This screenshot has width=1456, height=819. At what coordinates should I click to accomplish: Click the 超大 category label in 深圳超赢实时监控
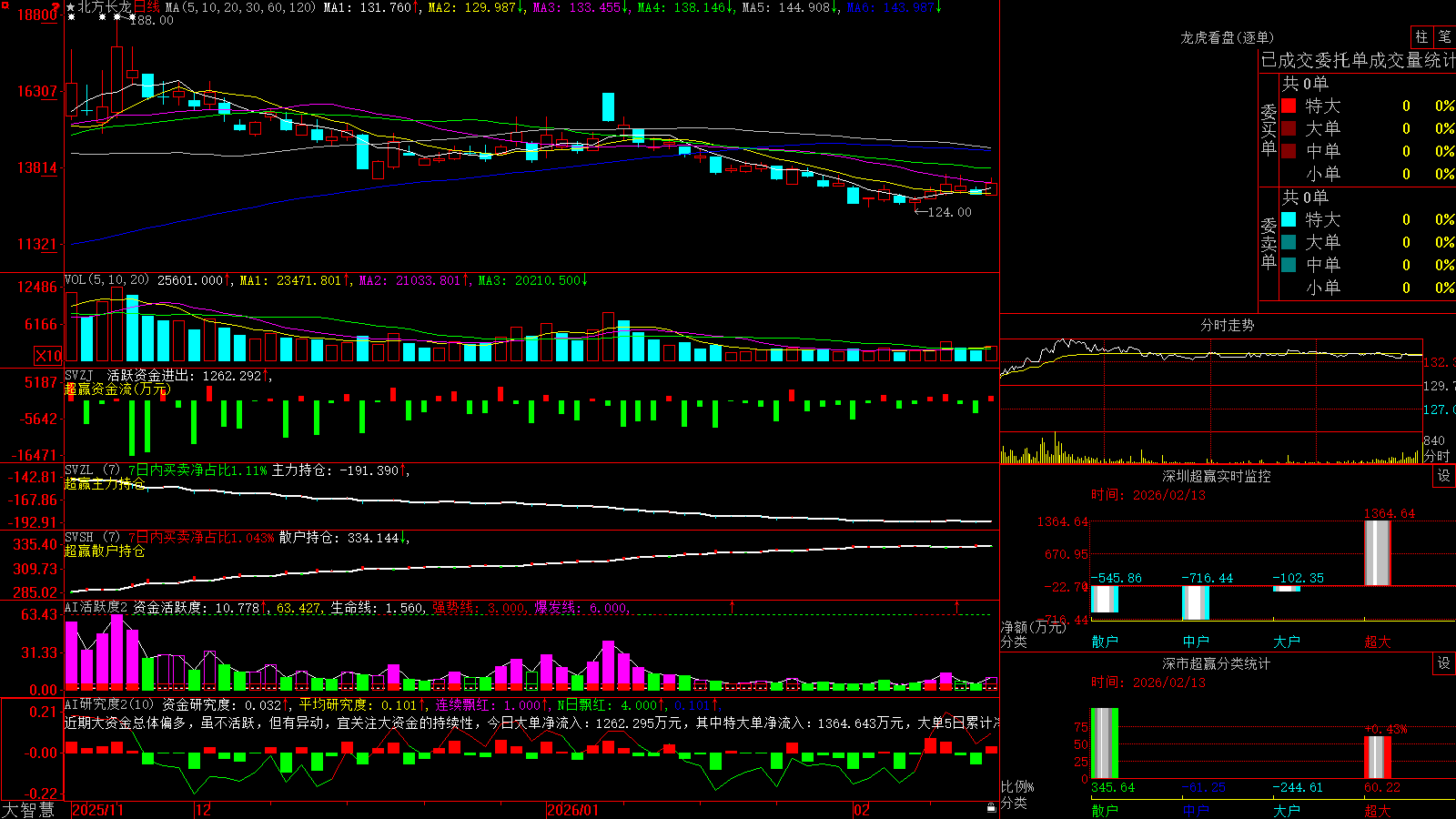click(1377, 642)
